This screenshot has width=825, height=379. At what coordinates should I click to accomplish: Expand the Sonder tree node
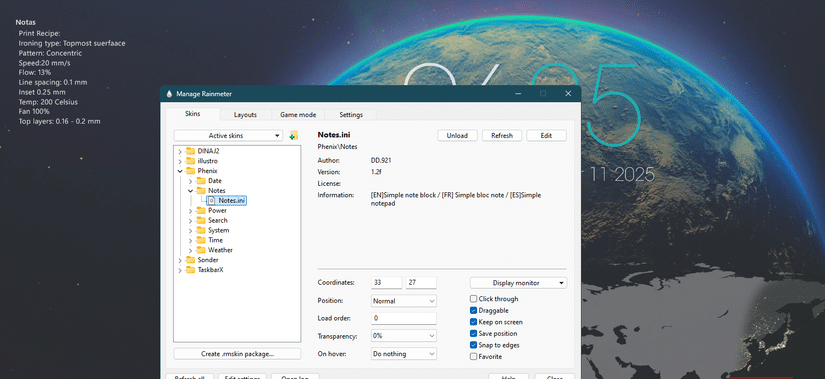click(x=180, y=261)
